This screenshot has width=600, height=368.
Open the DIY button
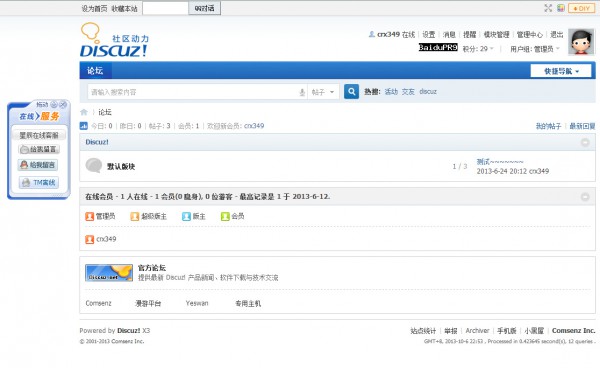coord(581,8)
